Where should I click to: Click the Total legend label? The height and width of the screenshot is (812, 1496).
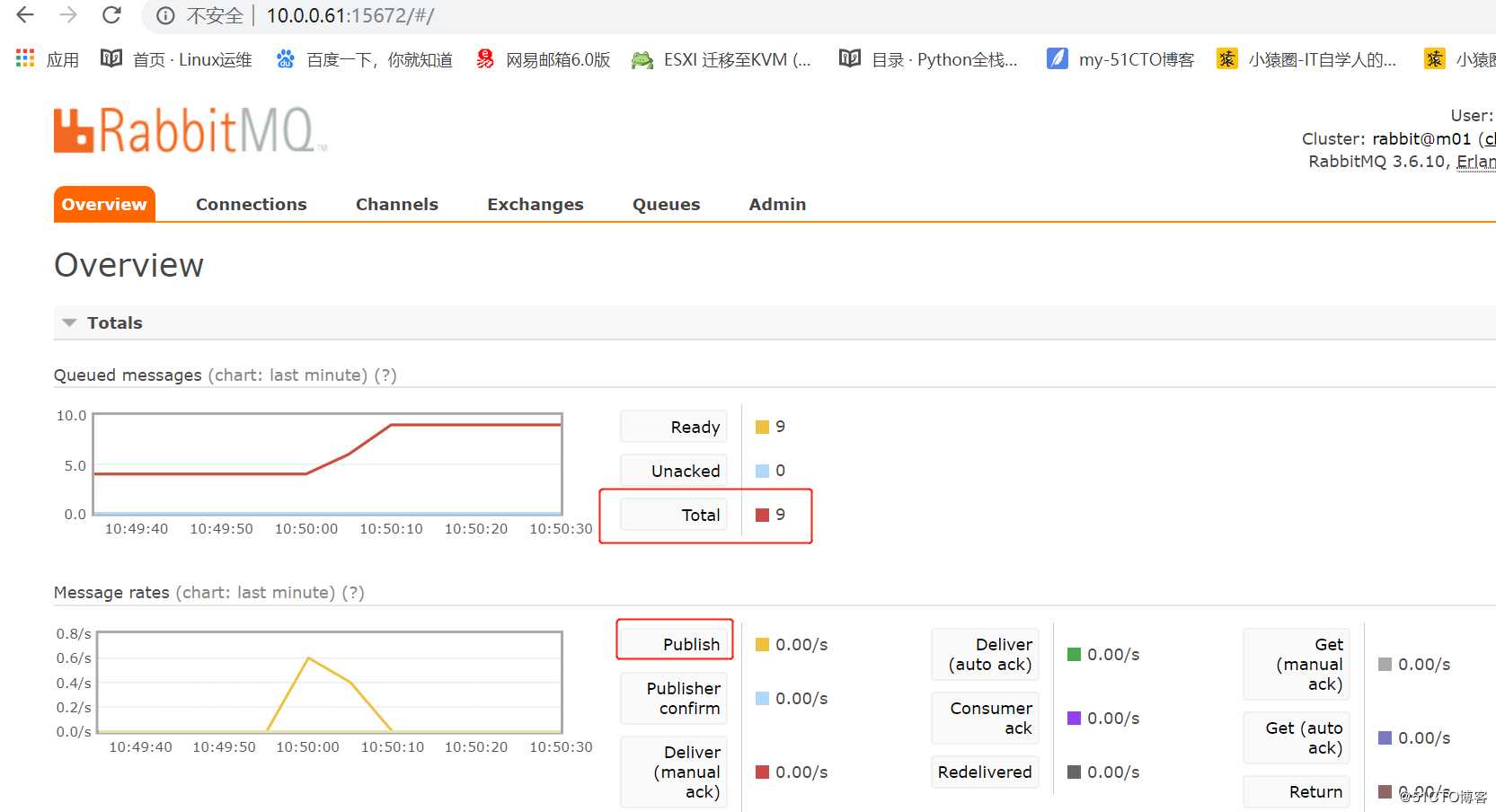click(x=674, y=515)
